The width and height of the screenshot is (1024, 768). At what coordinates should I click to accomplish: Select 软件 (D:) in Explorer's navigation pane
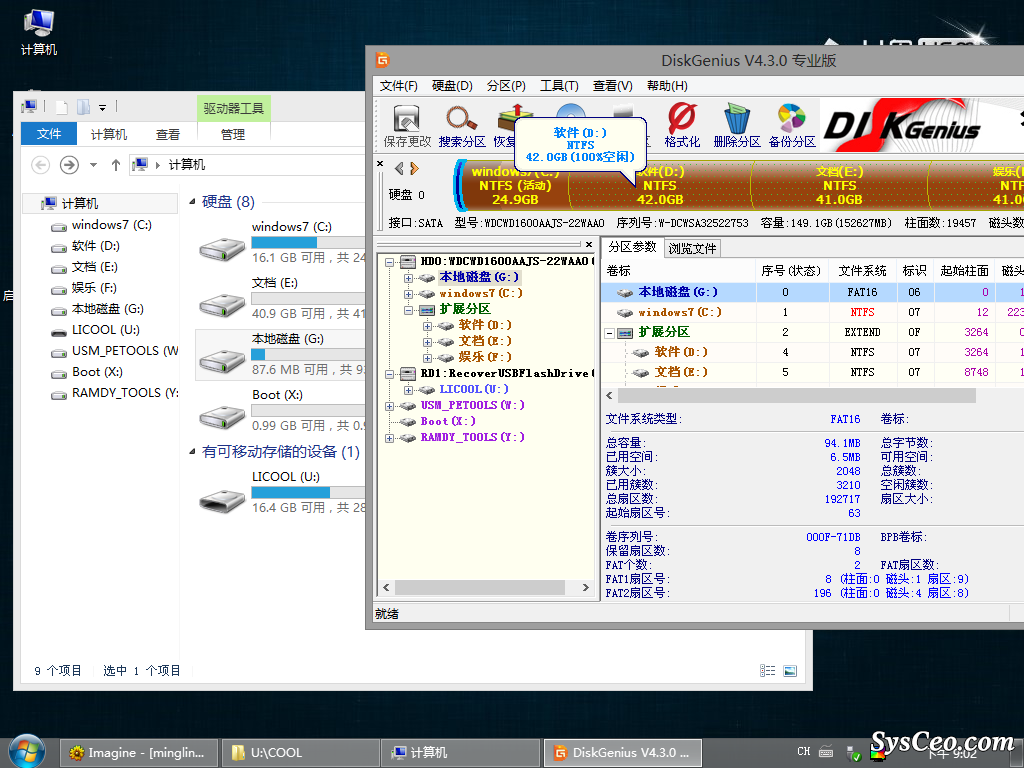pyautogui.click(x=95, y=246)
